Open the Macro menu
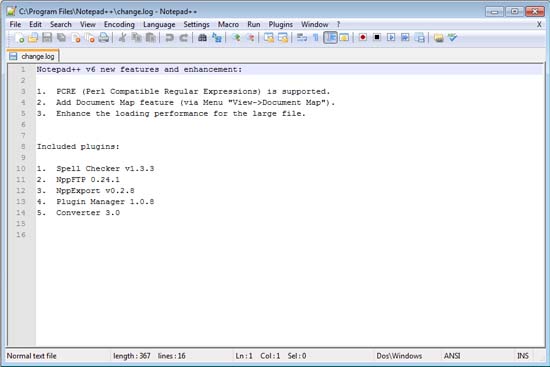Image resolution: width=550 pixels, height=367 pixels. pyautogui.click(x=228, y=25)
